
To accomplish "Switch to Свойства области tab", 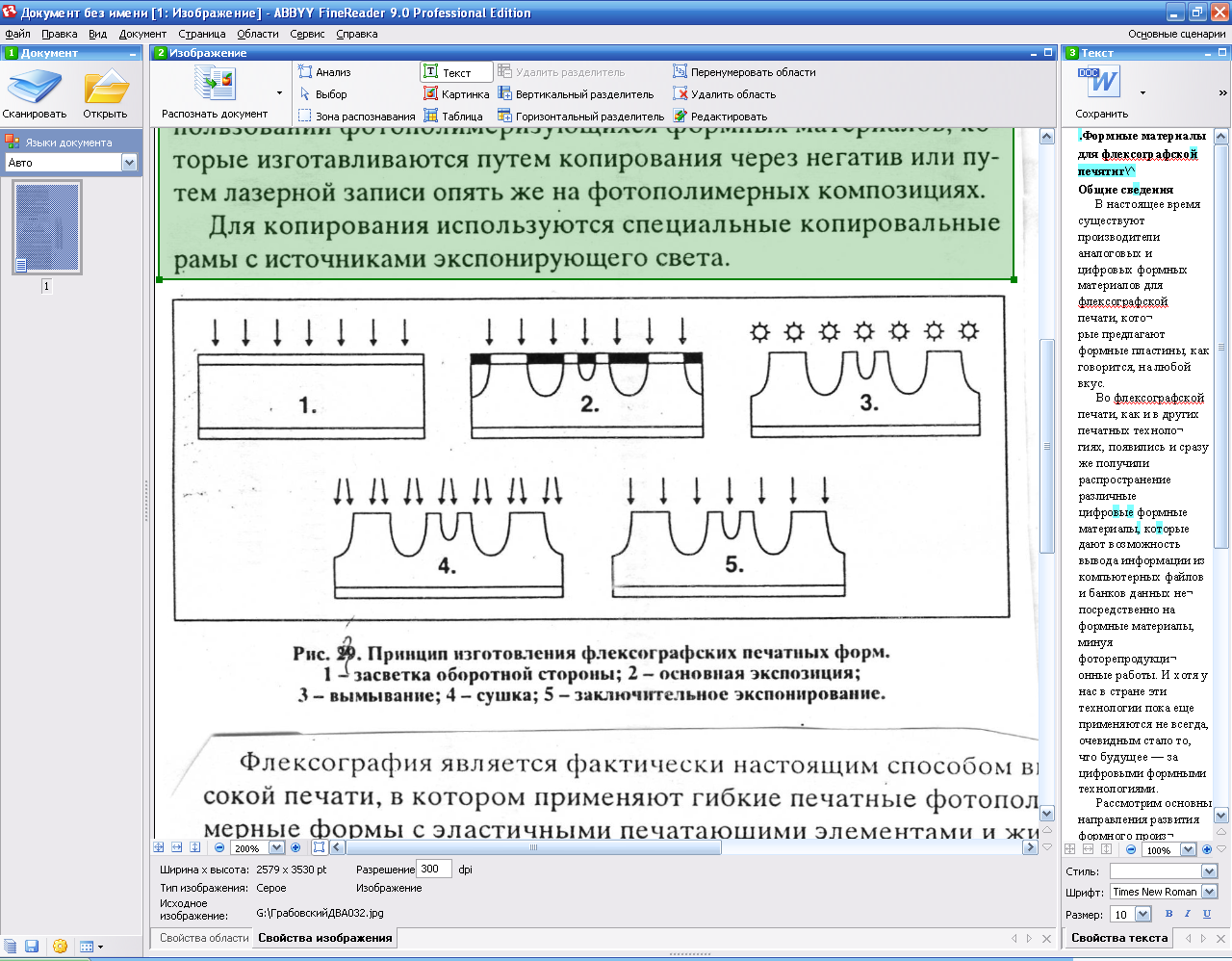I will (204, 938).
